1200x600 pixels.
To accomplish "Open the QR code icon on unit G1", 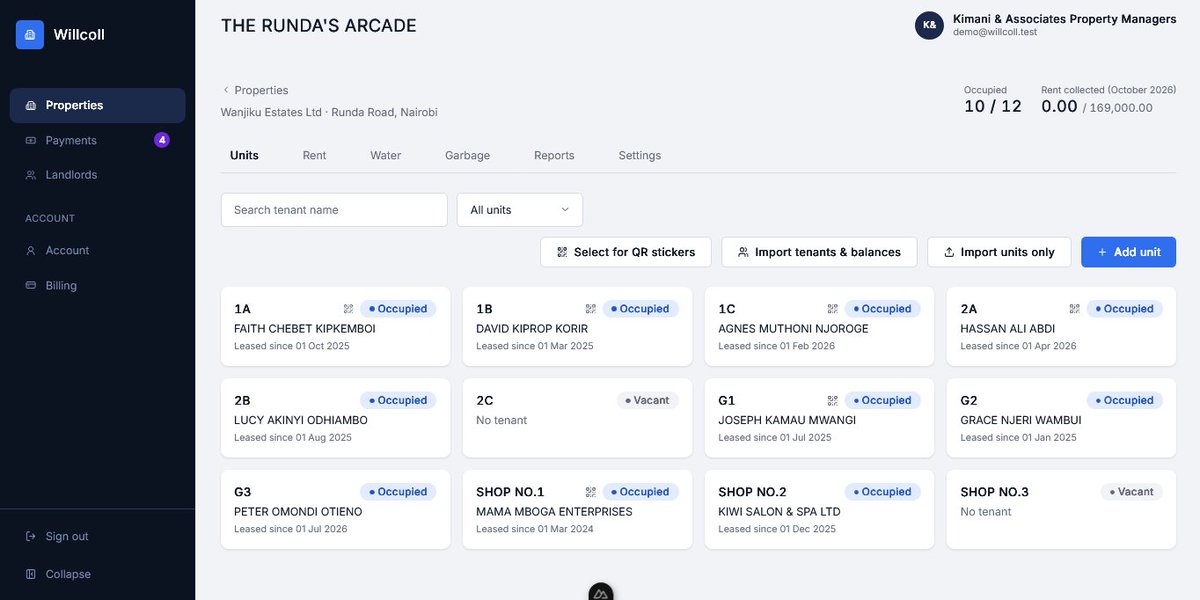I will (x=832, y=400).
